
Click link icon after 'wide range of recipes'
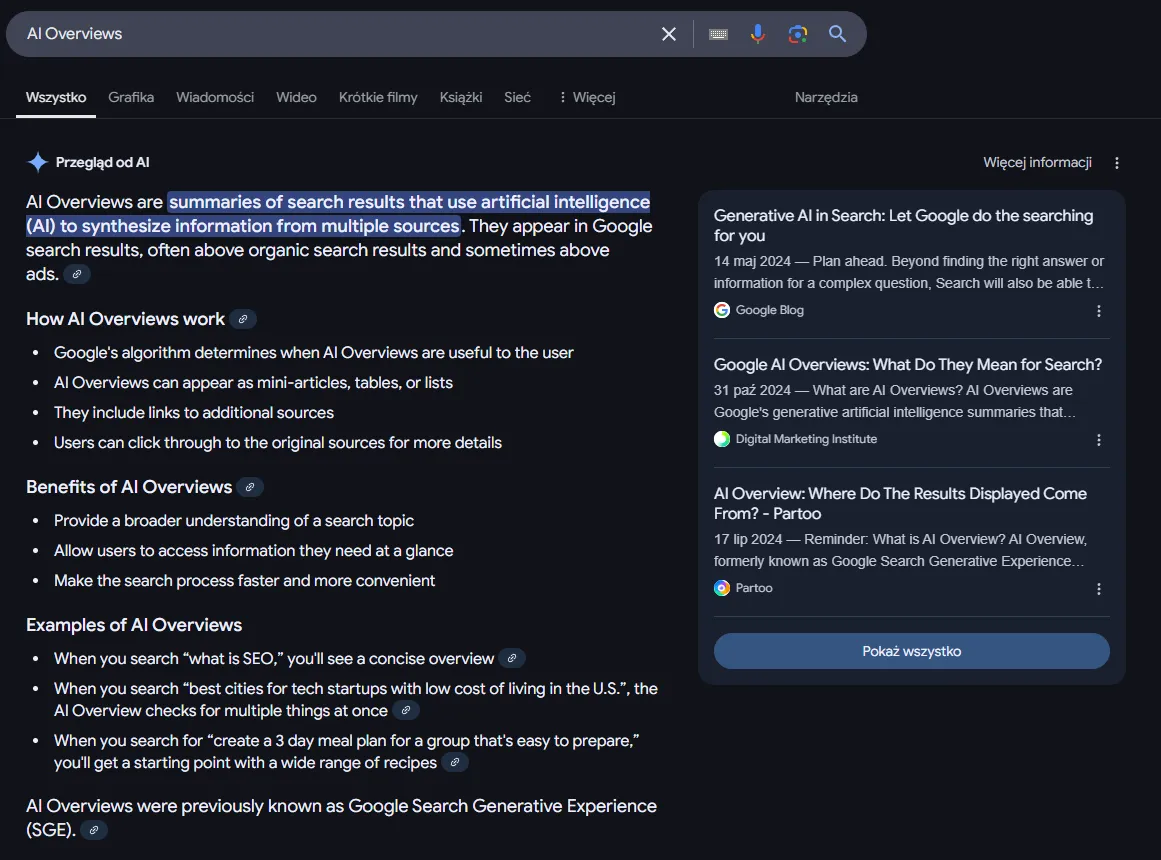tap(455, 762)
